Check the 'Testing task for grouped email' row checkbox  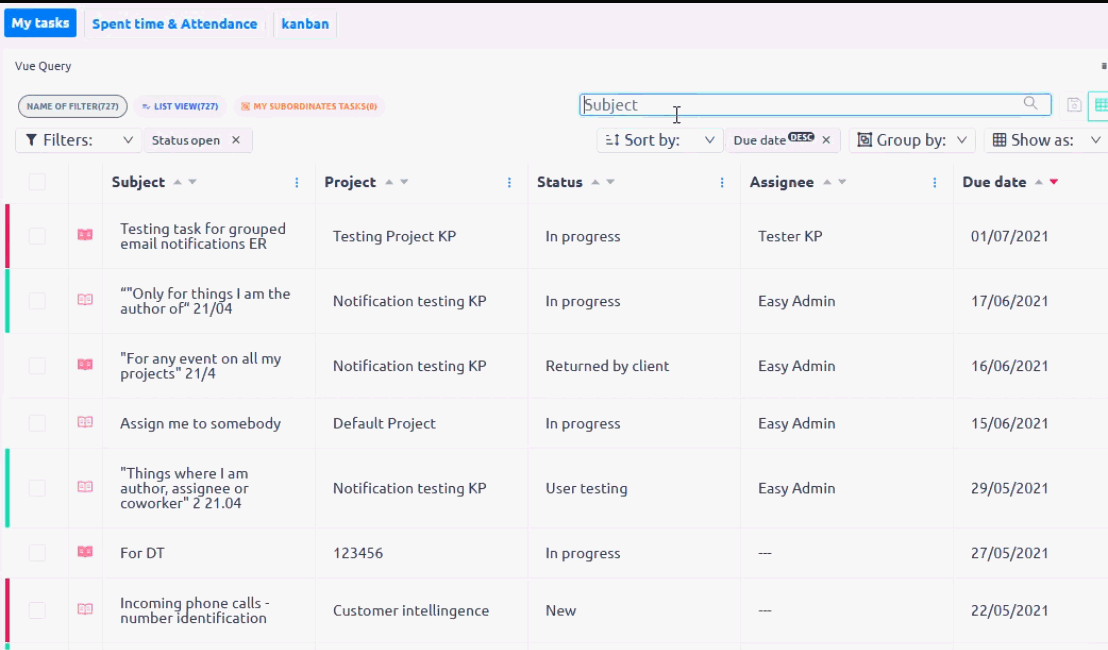pos(37,236)
